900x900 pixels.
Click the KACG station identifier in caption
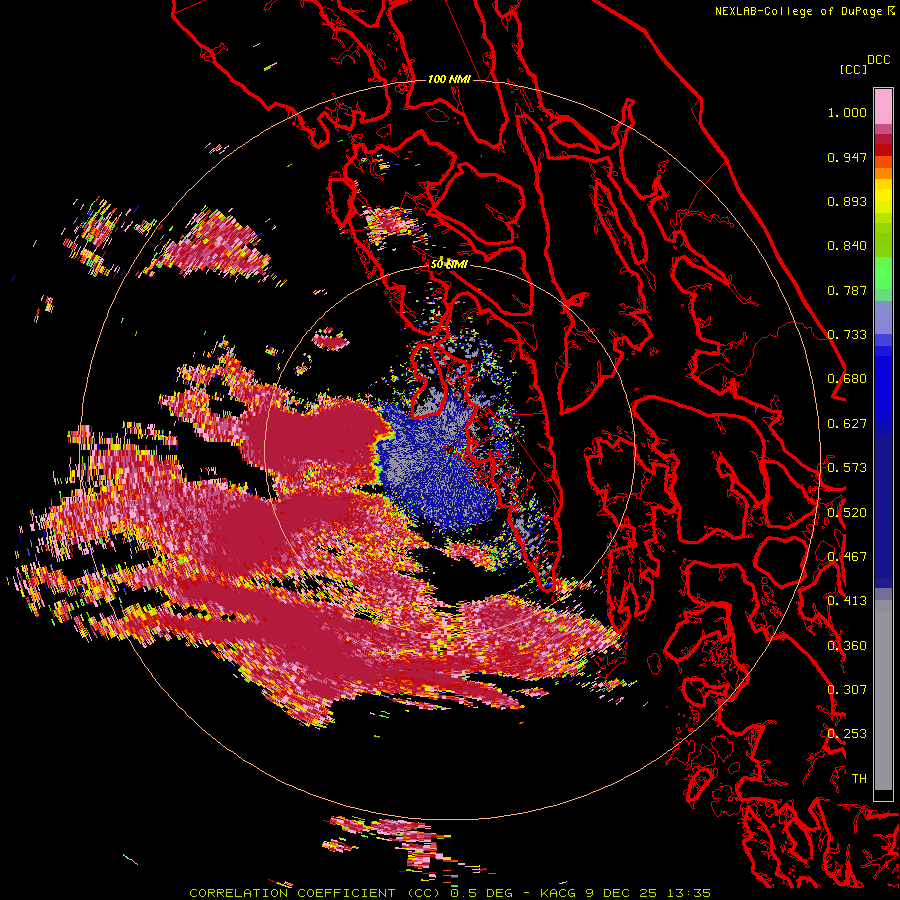[x=560, y=893]
